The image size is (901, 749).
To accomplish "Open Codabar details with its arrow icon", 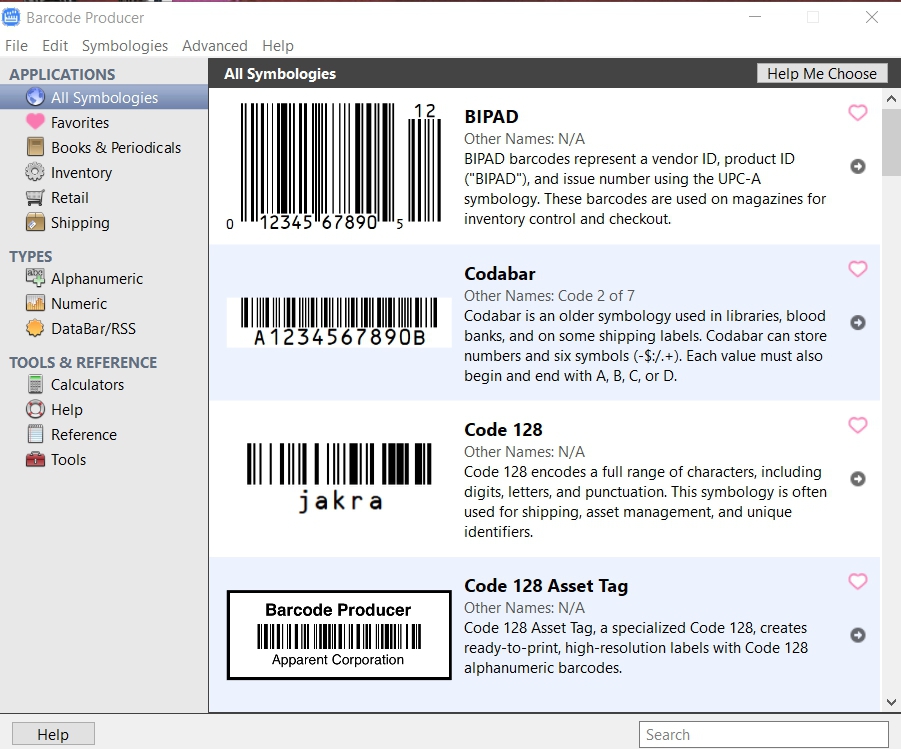I will point(857,322).
